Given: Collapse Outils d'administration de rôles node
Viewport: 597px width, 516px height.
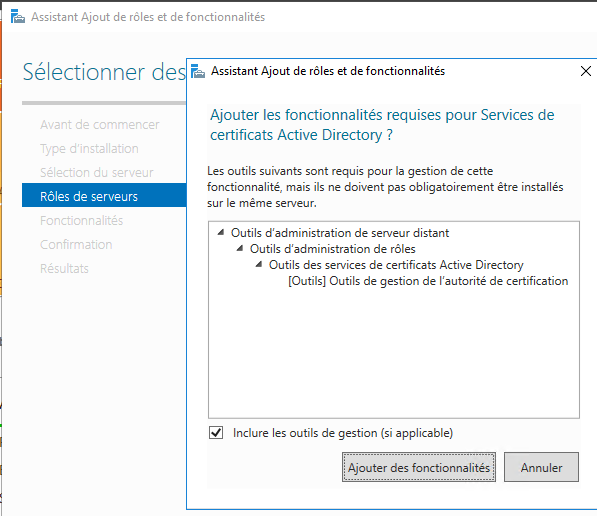Looking at the screenshot, I should pos(240,248).
